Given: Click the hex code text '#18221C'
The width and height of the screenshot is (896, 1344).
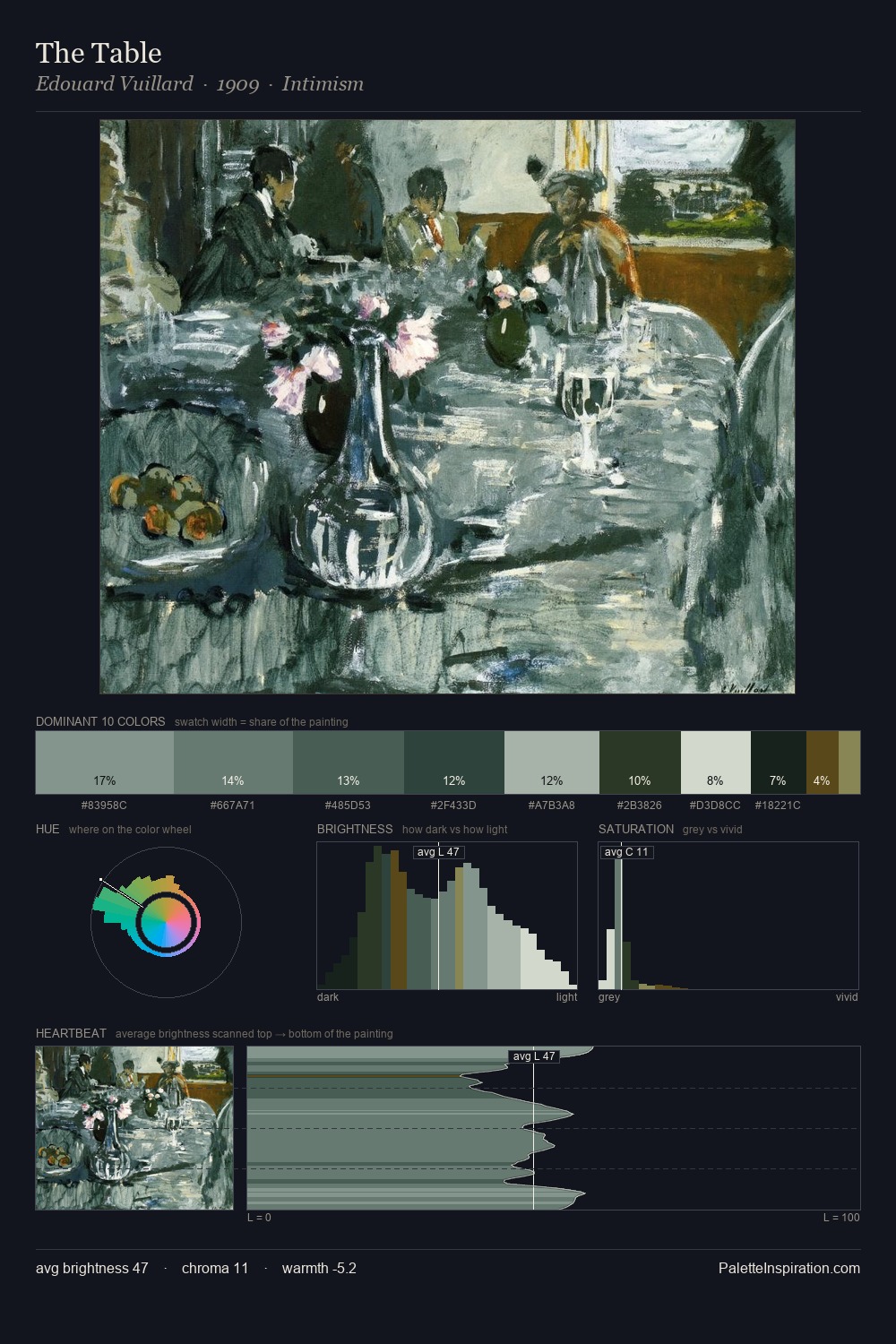Looking at the screenshot, I should (778, 805).
